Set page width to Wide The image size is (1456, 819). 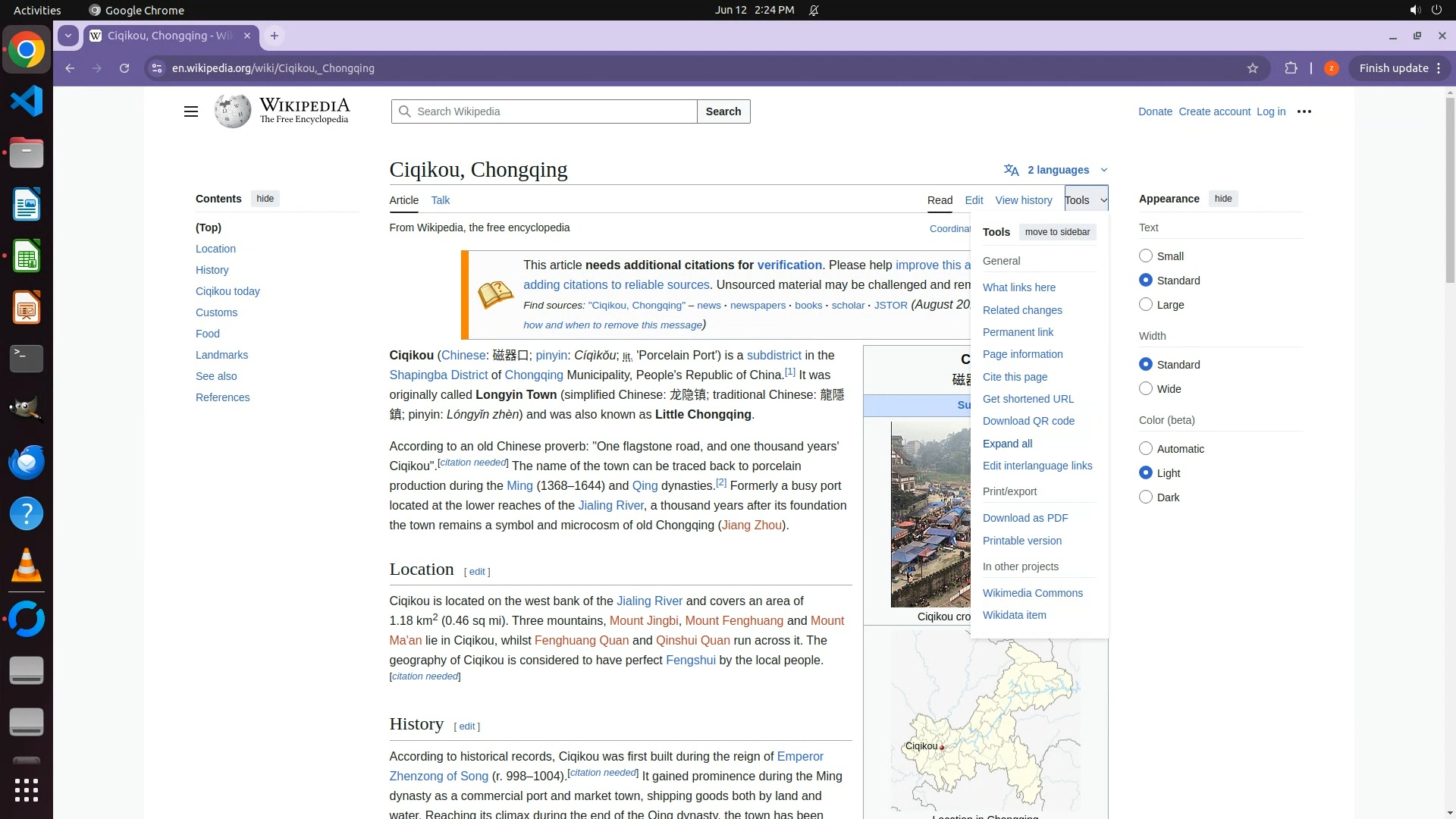point(1146,389)
